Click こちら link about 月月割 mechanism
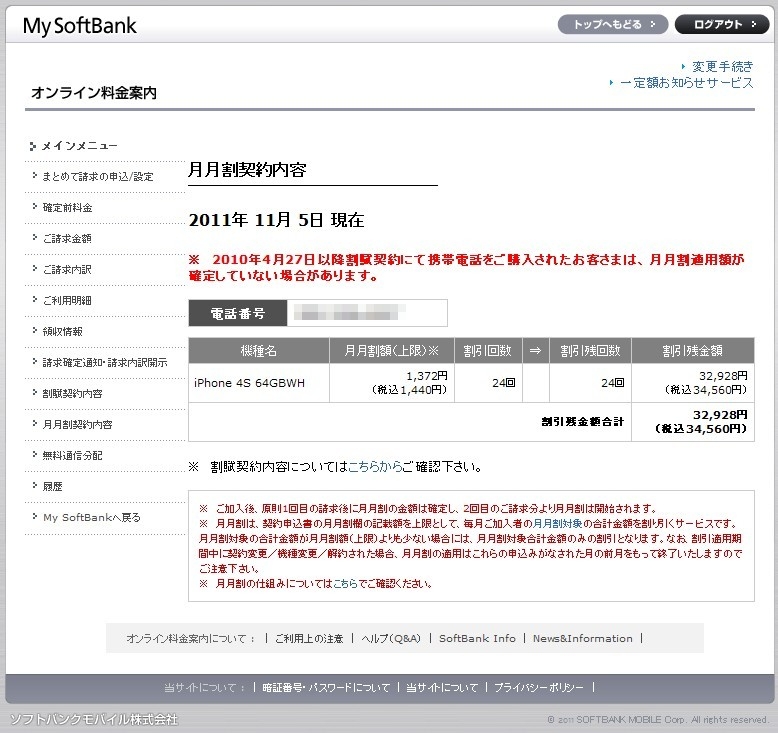Image resolution: width=778 pixels, height=733 pixels. coord(345,584)
